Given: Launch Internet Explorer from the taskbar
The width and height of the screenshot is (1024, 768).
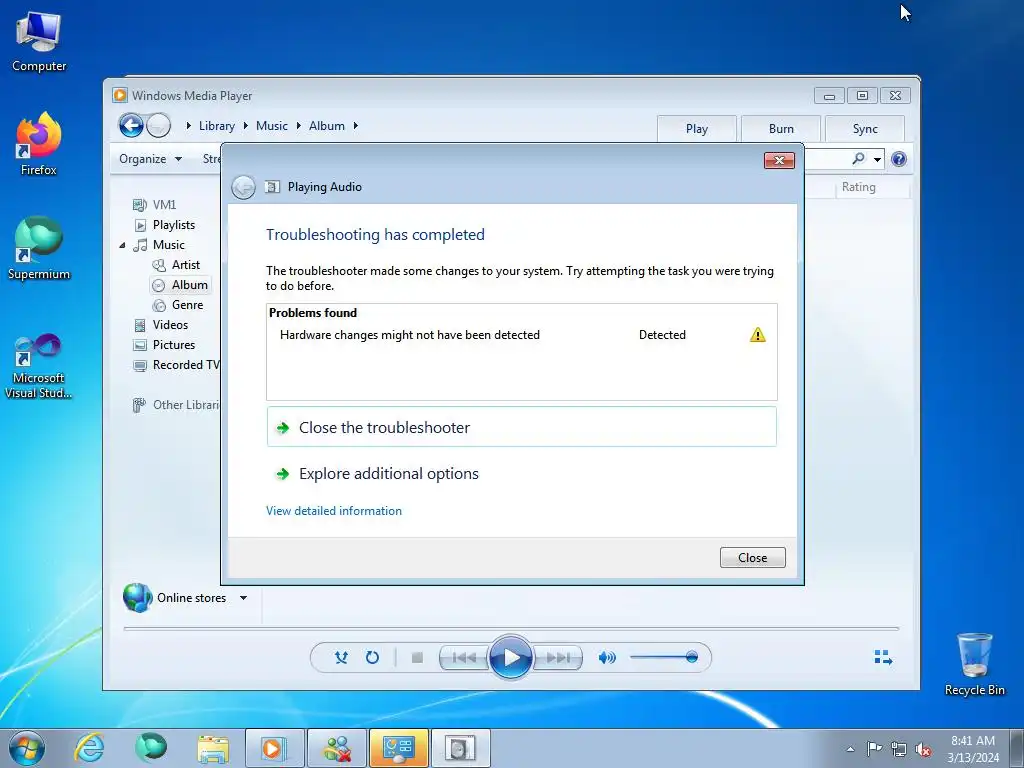Looking at the screenshot, I should click(x=89, y=748).
